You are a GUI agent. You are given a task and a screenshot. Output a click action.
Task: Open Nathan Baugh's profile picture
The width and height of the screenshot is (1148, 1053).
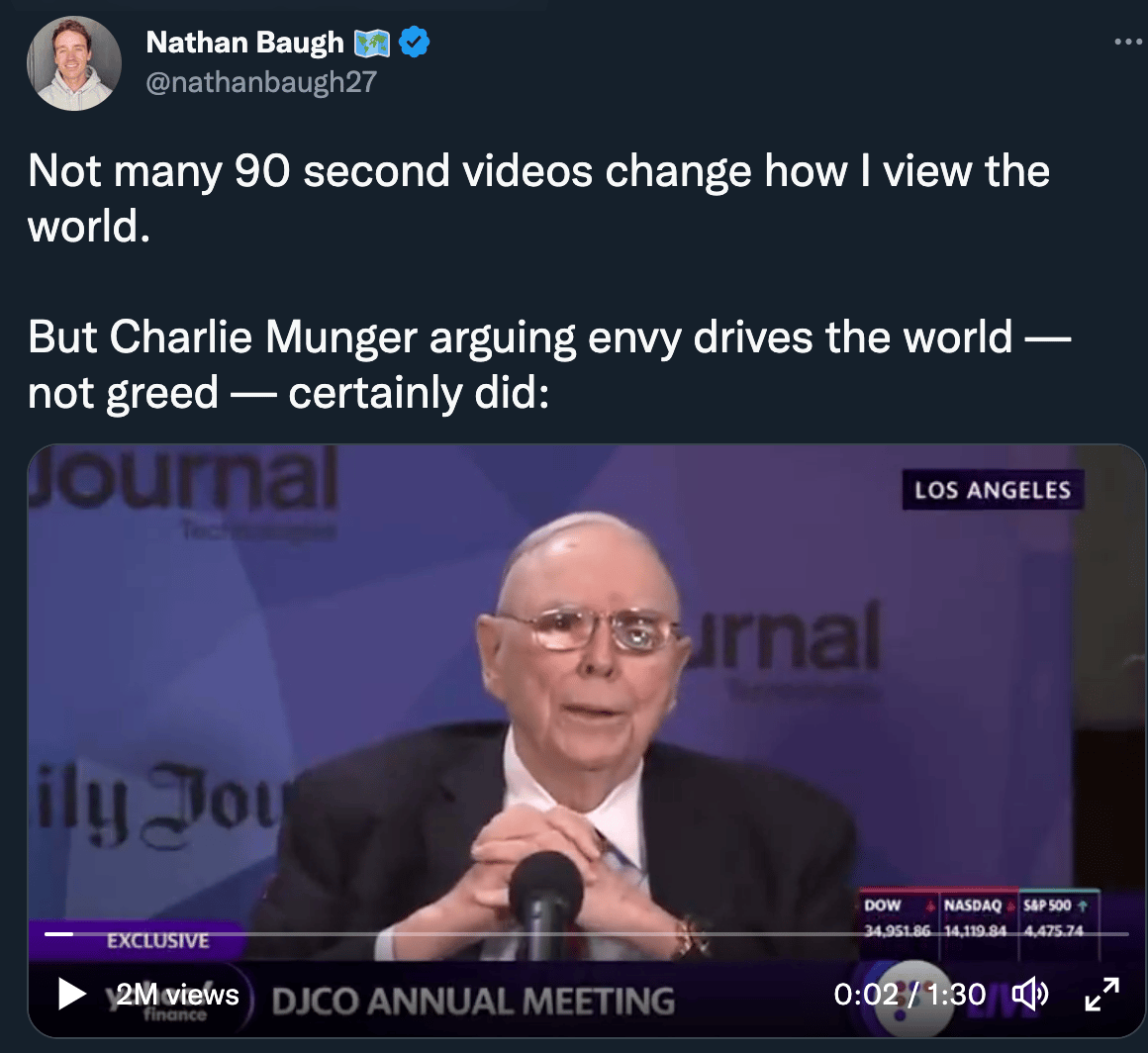click(74, 63)
